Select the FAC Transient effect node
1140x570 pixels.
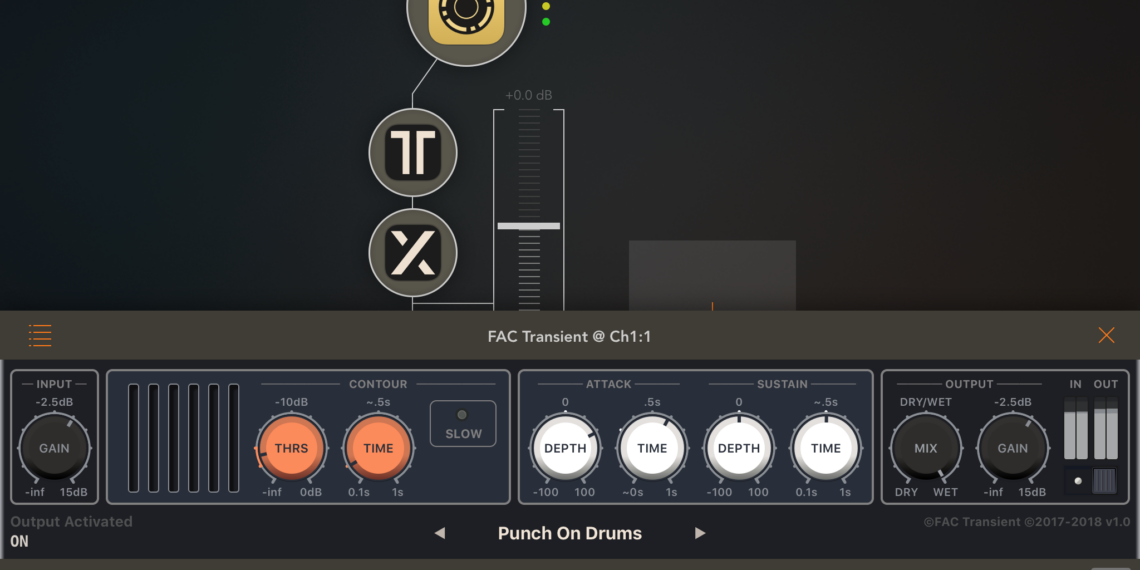(x=413, y=153)
